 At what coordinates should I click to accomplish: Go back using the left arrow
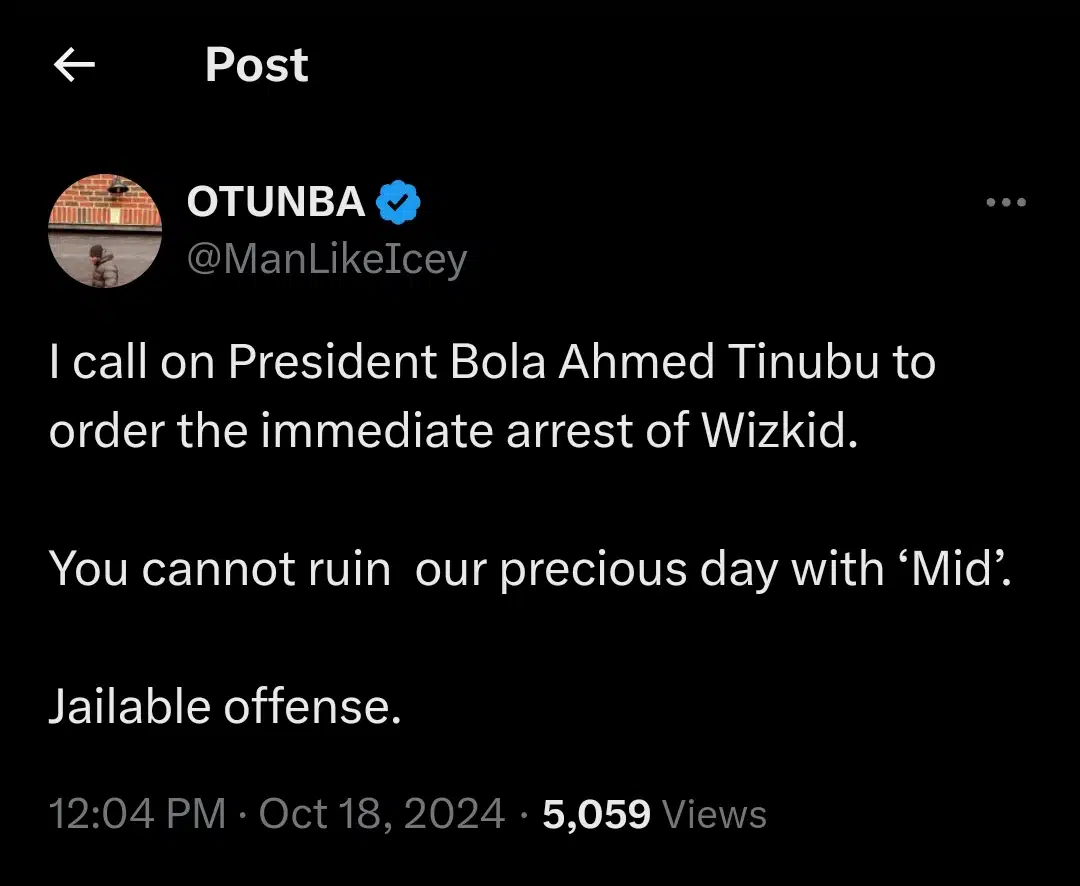(x=74, y=66)
